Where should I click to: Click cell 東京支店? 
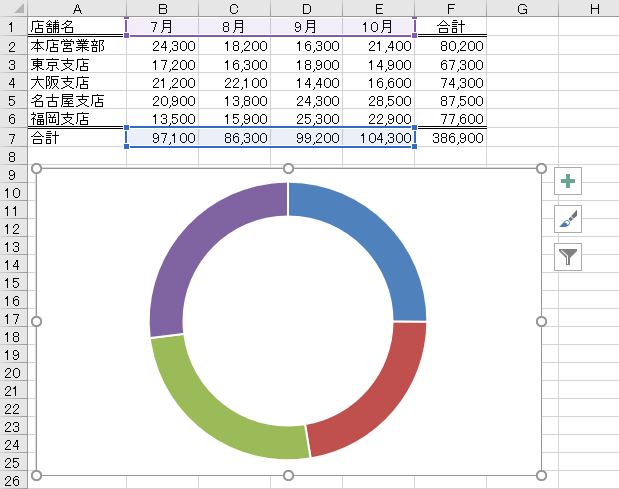[x=77, y=64]
